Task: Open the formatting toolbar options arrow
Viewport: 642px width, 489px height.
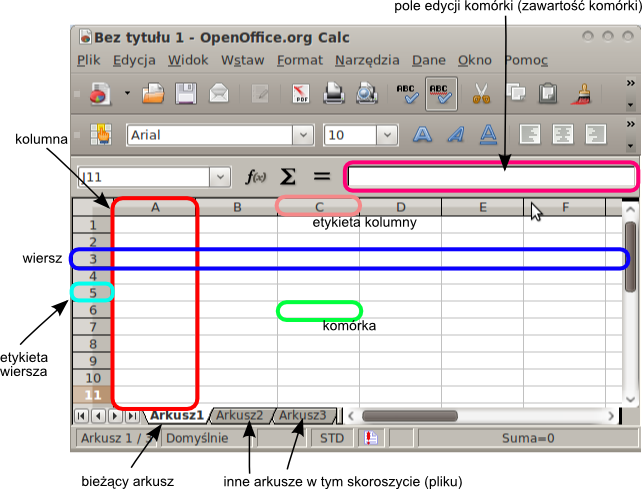Action: click(631, 146)
